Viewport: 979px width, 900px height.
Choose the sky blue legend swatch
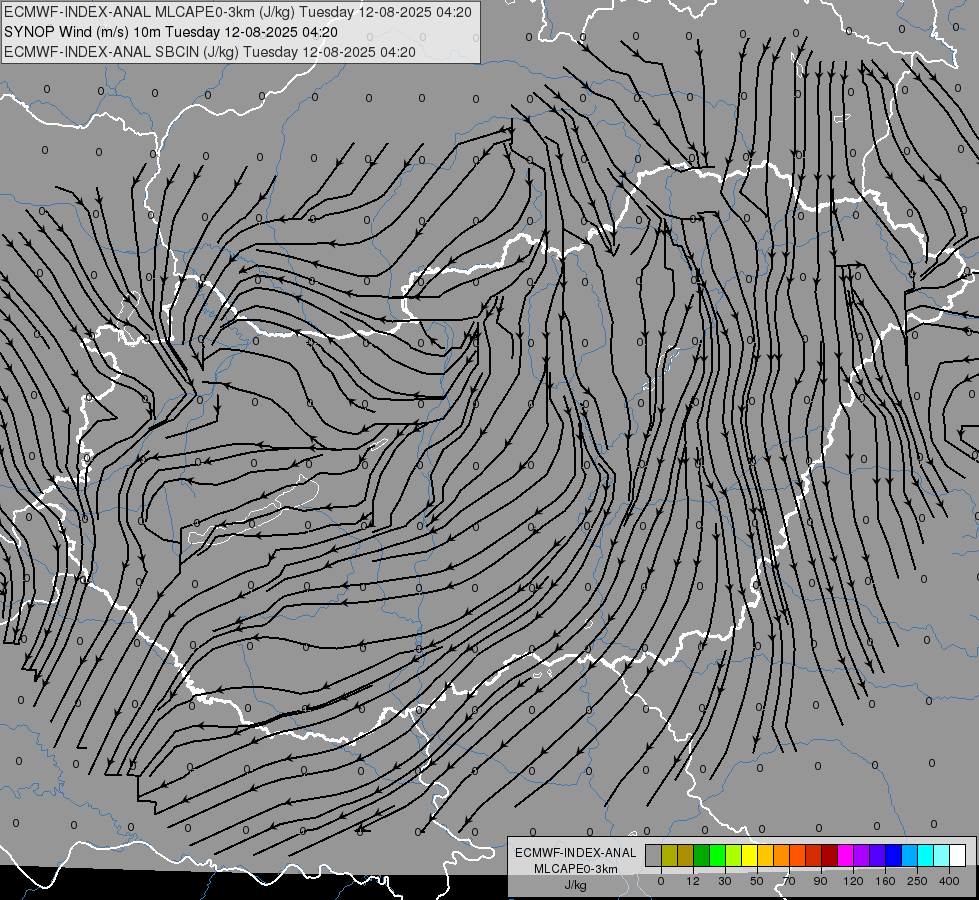pyautogui.click(x=910, y=855)
